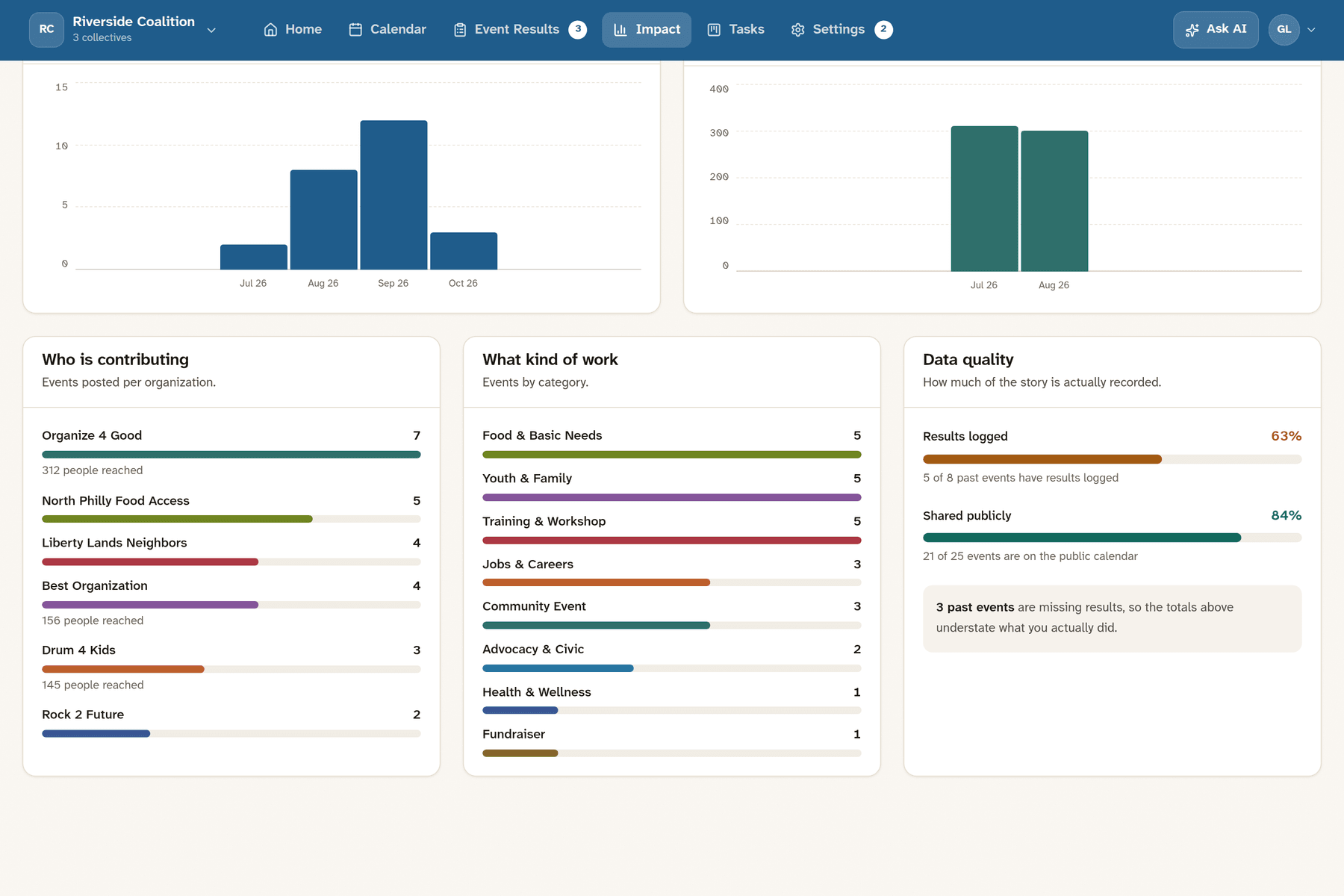The height and width of the screenshot is (896, 1344).
Task: Click the Impact bar chart icon
Action: click(620, 30)
